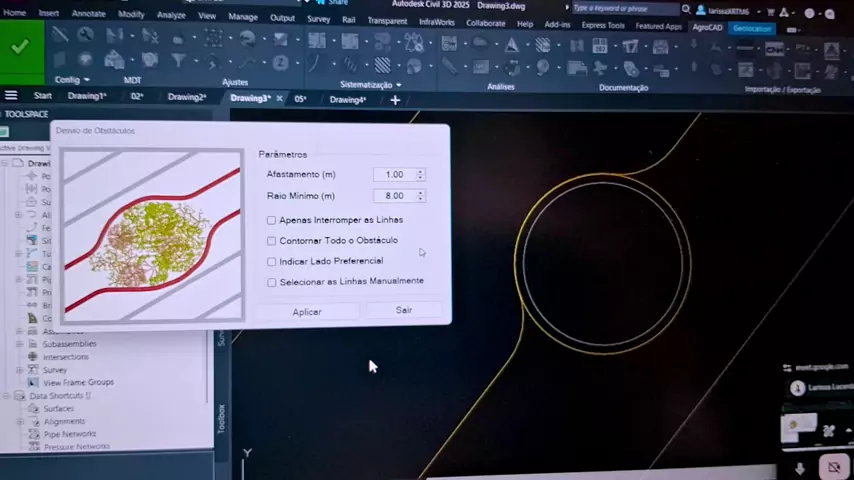Click the Aplicar button
This screenshot has height=480, width=854.
(307, 312)
